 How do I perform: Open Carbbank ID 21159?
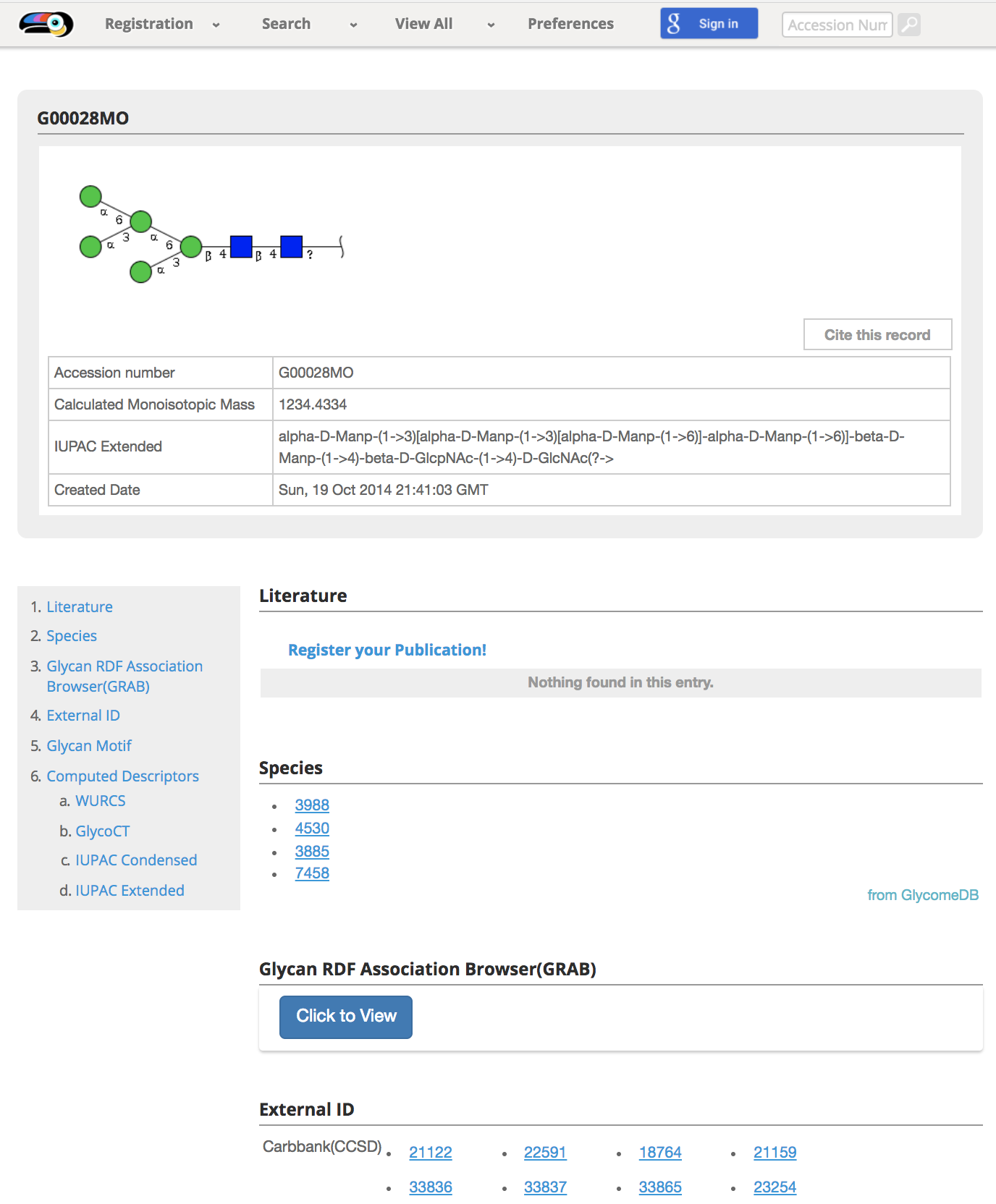(x=775, y=1153)
